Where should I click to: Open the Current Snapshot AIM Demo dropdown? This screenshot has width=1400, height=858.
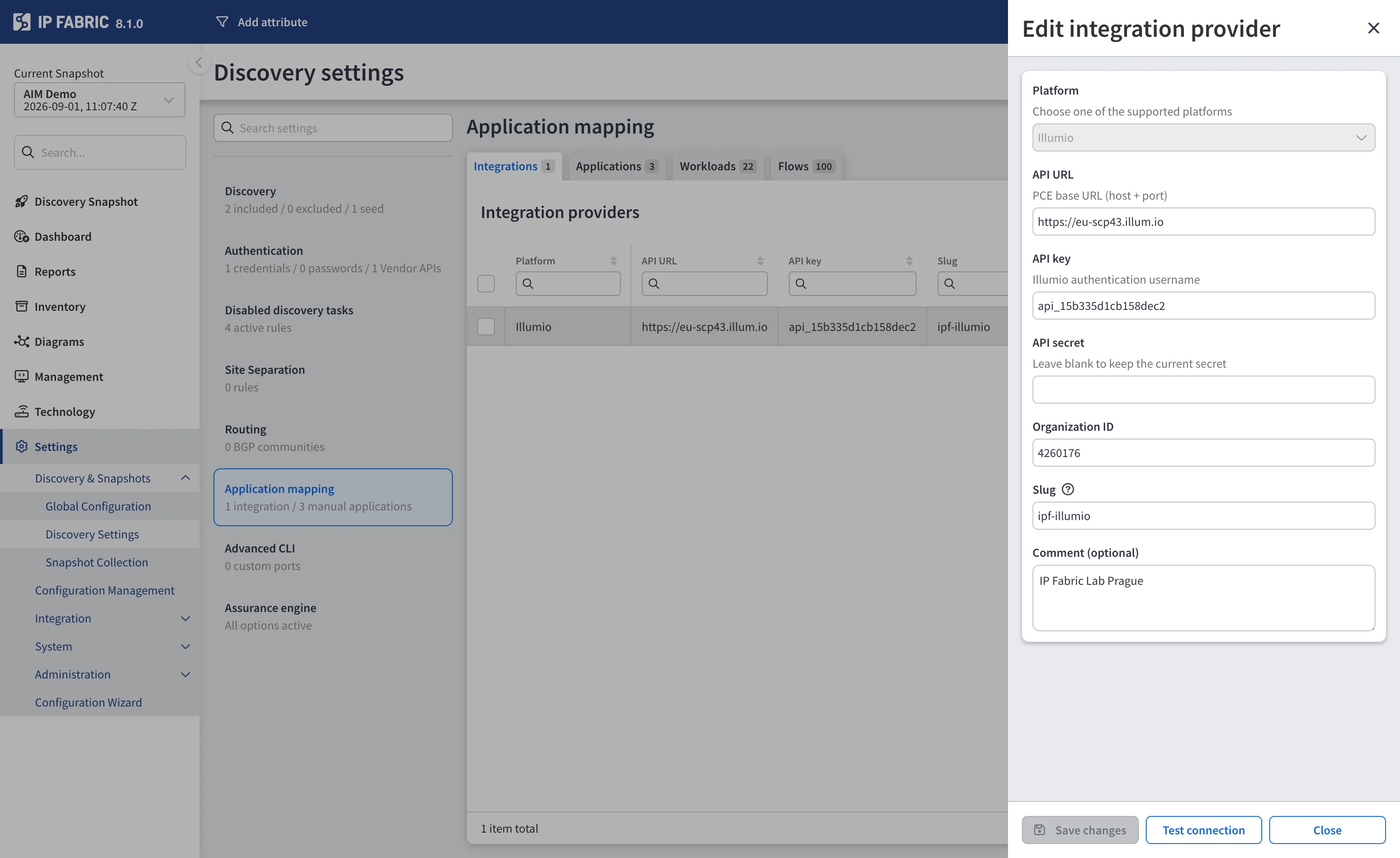point(99,100)
